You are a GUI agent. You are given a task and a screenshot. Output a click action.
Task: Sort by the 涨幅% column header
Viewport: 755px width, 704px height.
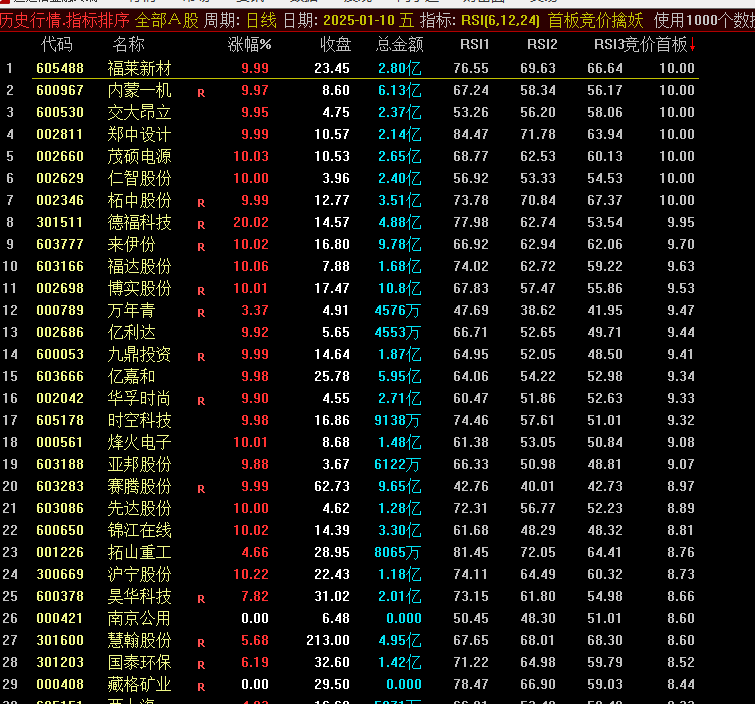tap(249, 44)
